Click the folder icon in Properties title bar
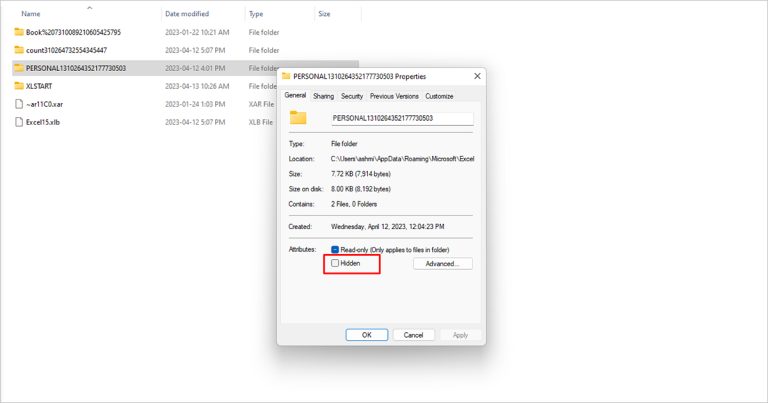768x403 pixels. click(x=286, y=76)
